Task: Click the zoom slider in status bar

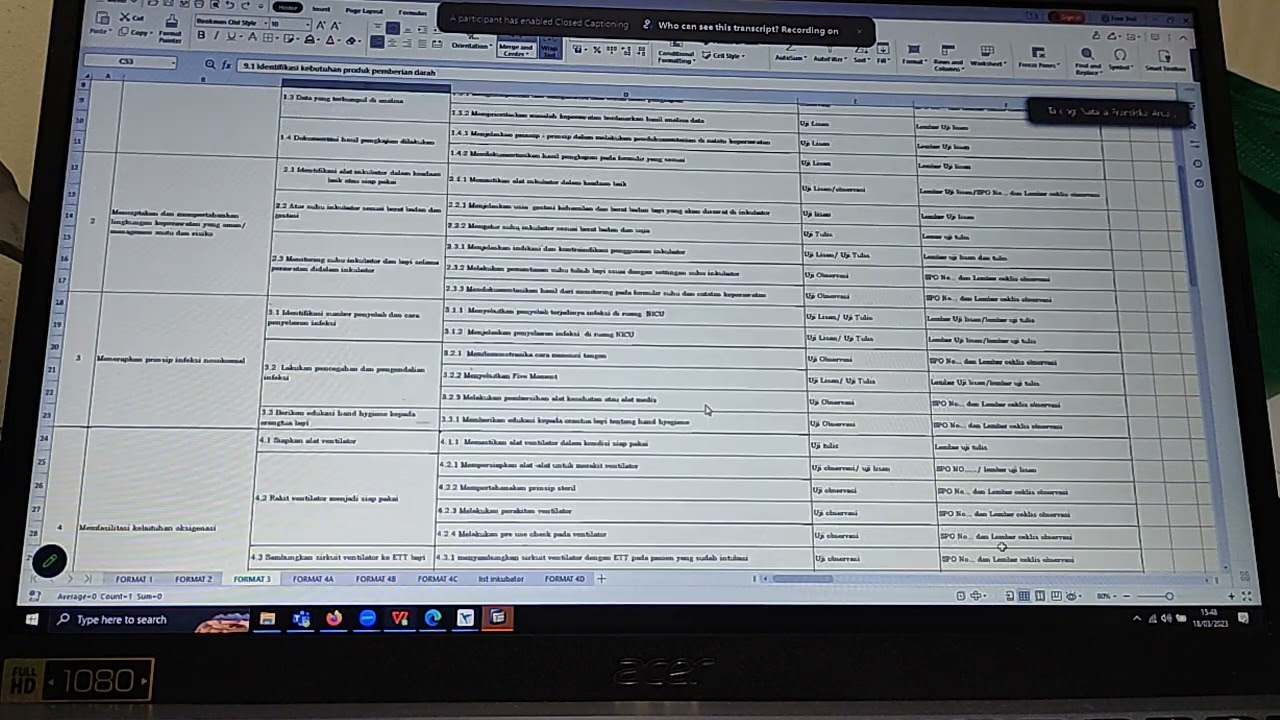Action: [x=1169, y=596]
